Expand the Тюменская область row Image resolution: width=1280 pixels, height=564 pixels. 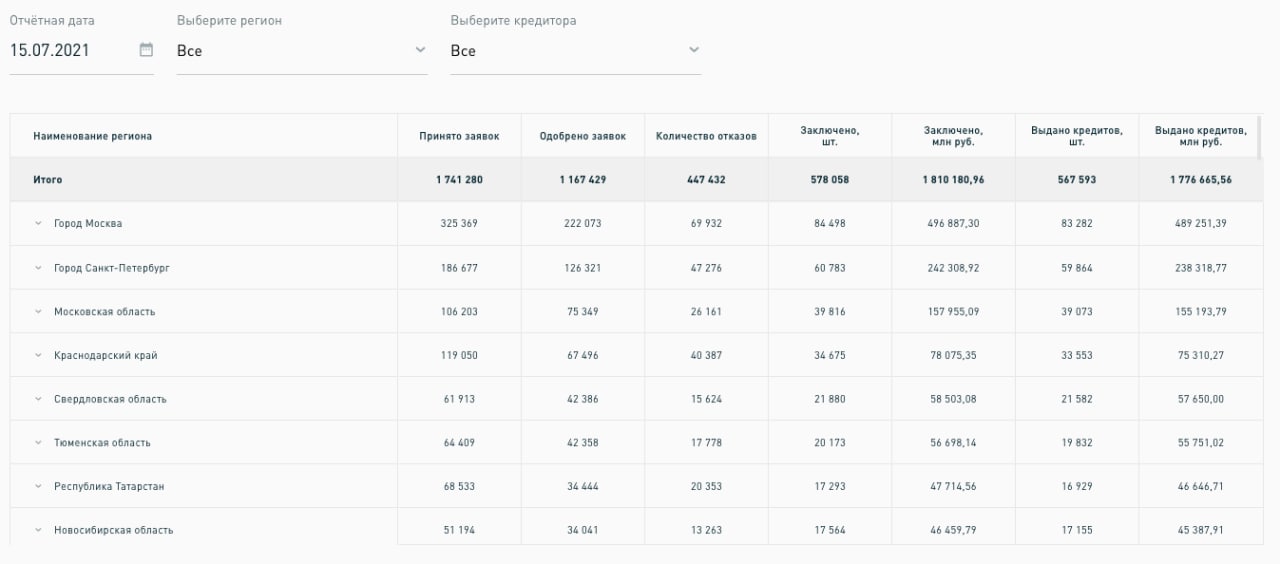[x=39, y=443]
